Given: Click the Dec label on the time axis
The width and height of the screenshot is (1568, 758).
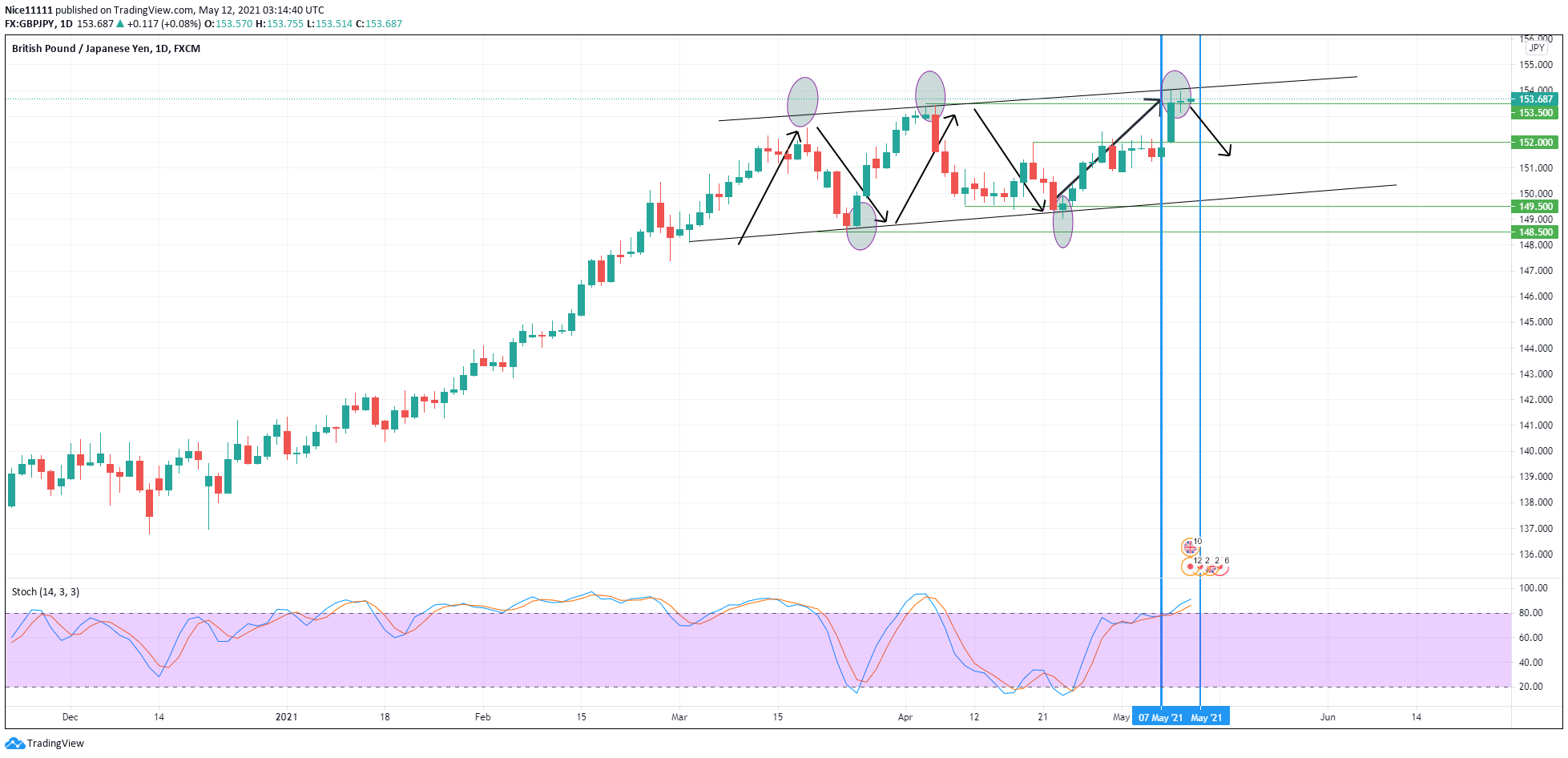Looking at the screenshot, I should click(70, 717).
